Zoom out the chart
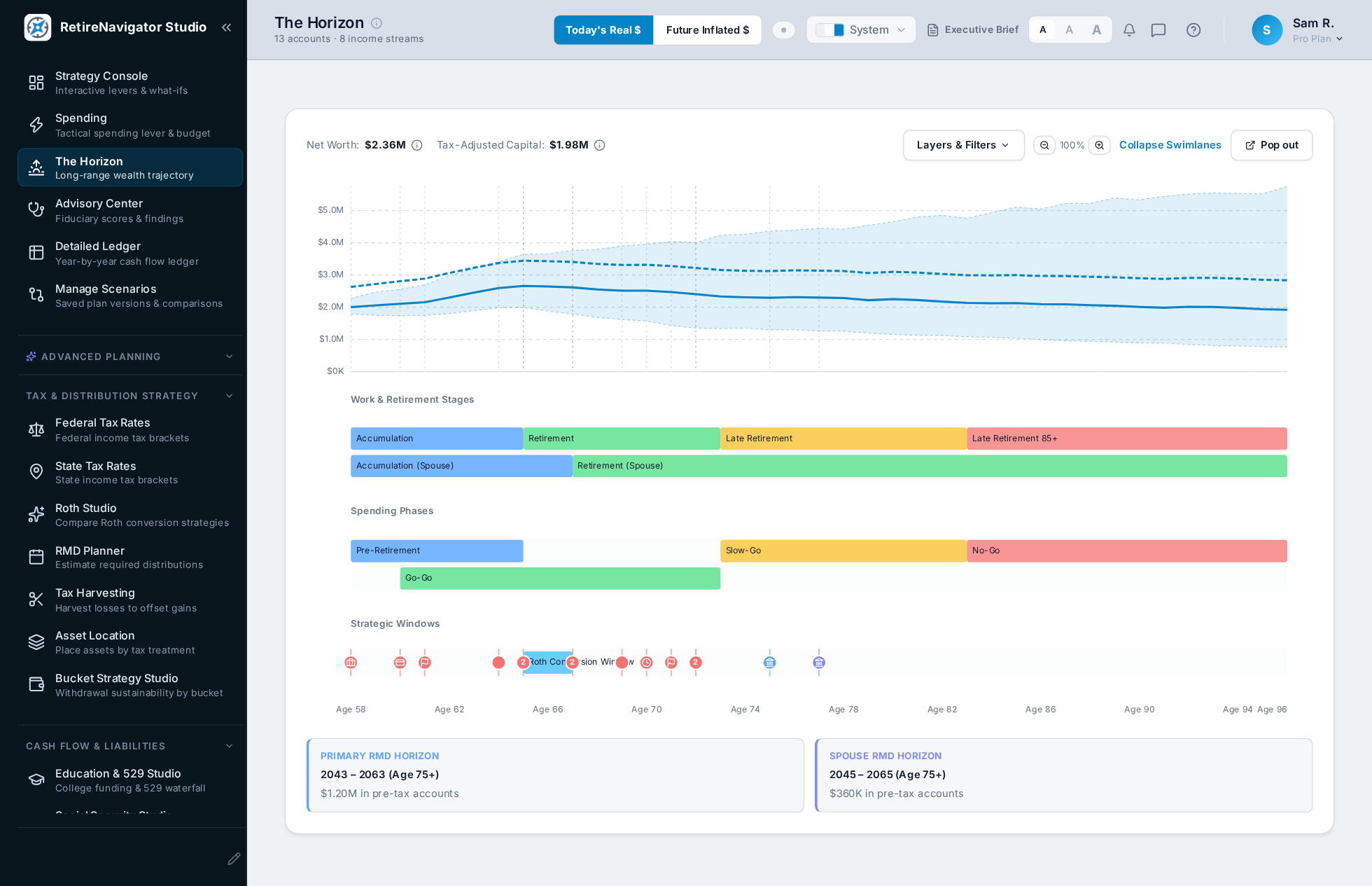Image resolution: width=1372 pixels, height=886 pixels. pos(1044,145)
